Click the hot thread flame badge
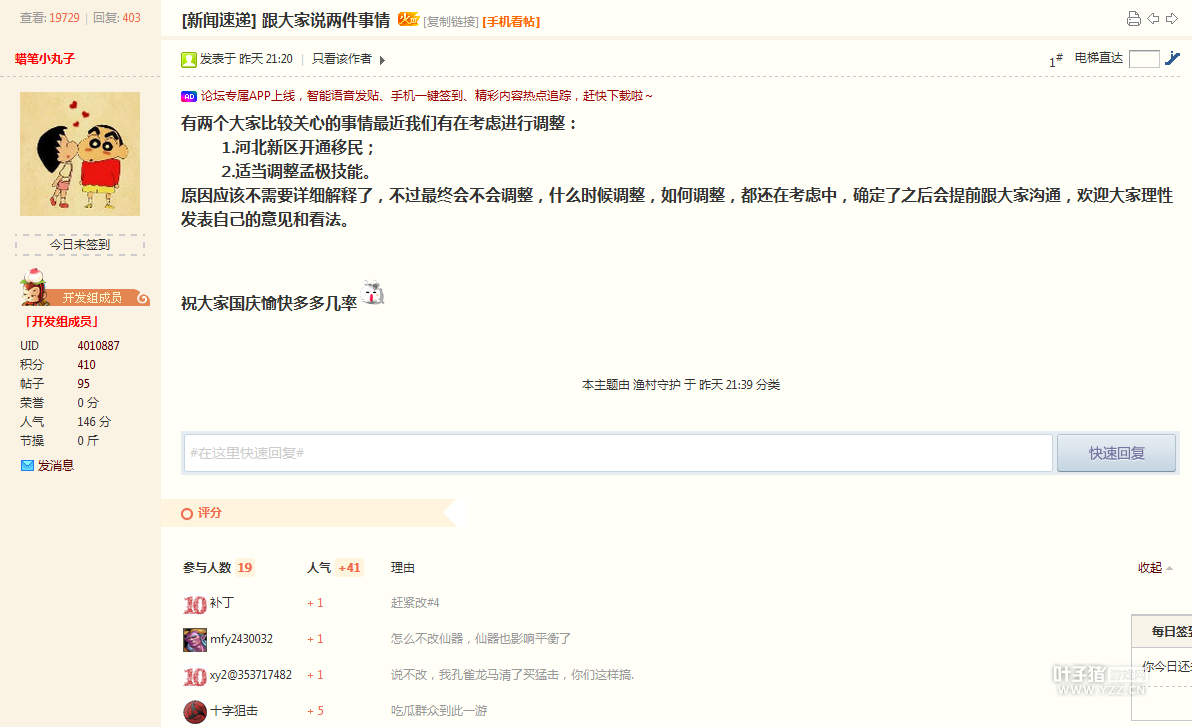 (408, 20)
